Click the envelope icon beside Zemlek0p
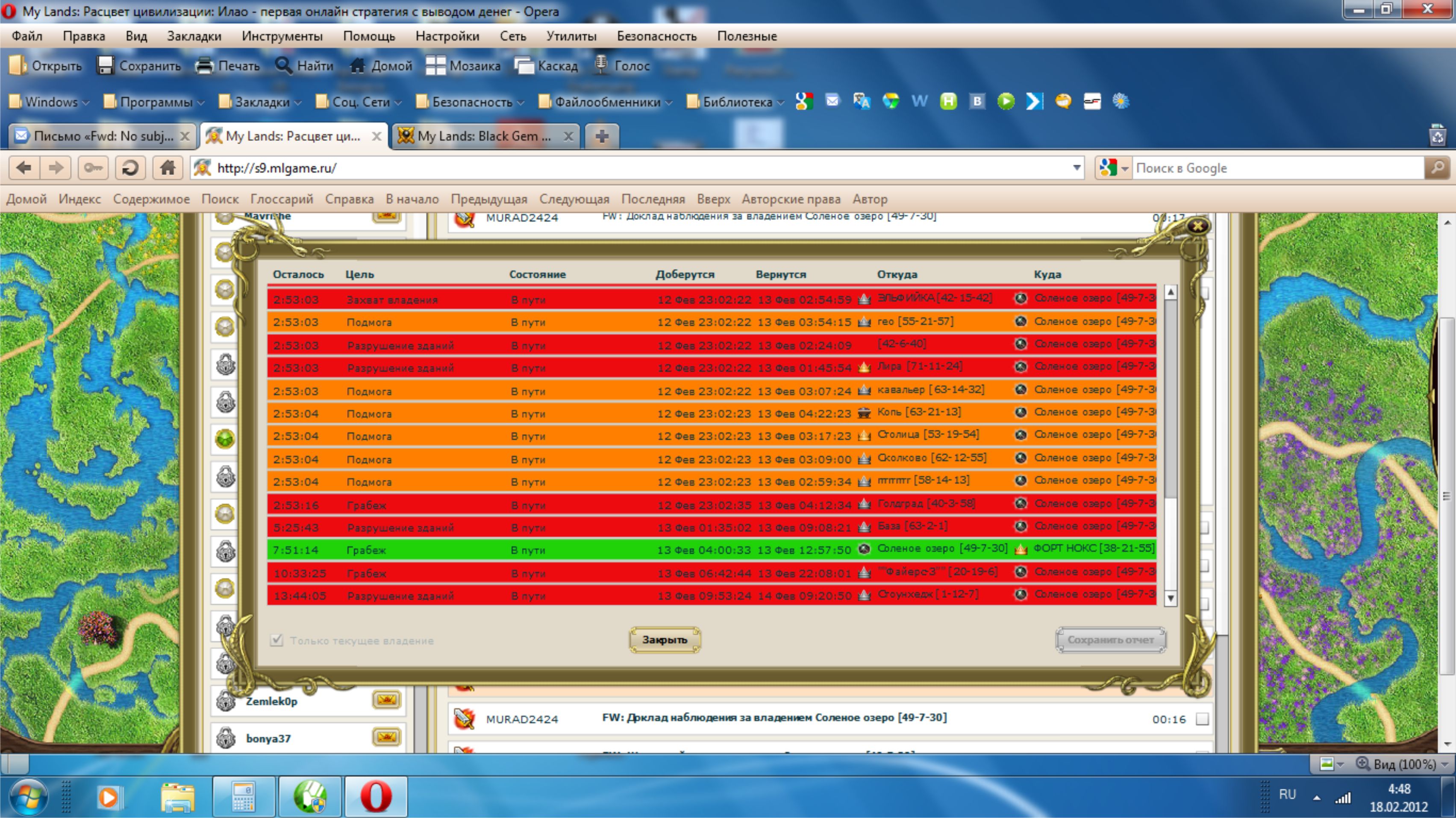 coord(387,700)
